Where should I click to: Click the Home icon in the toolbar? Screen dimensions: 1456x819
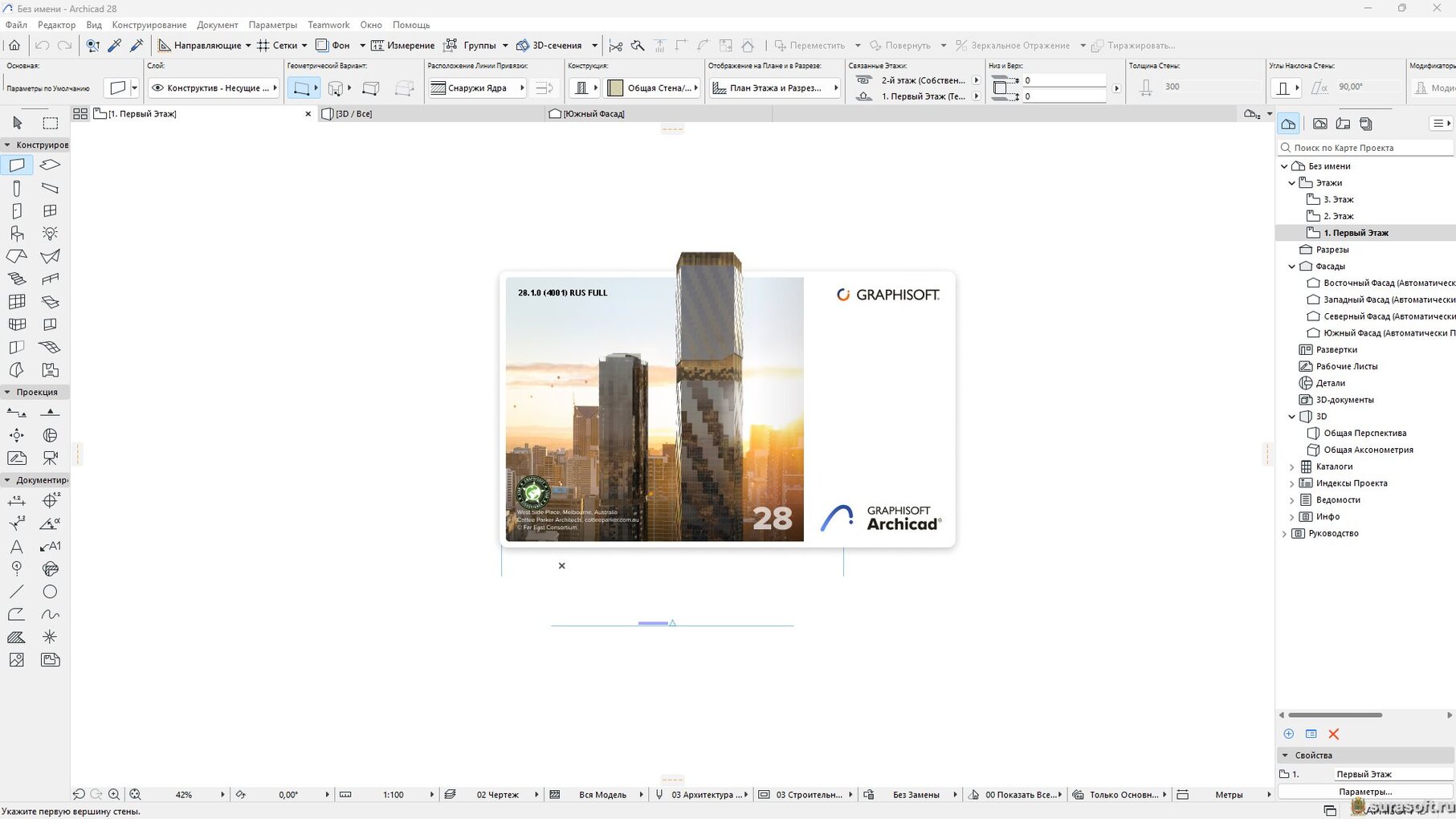tap(15, 45)
